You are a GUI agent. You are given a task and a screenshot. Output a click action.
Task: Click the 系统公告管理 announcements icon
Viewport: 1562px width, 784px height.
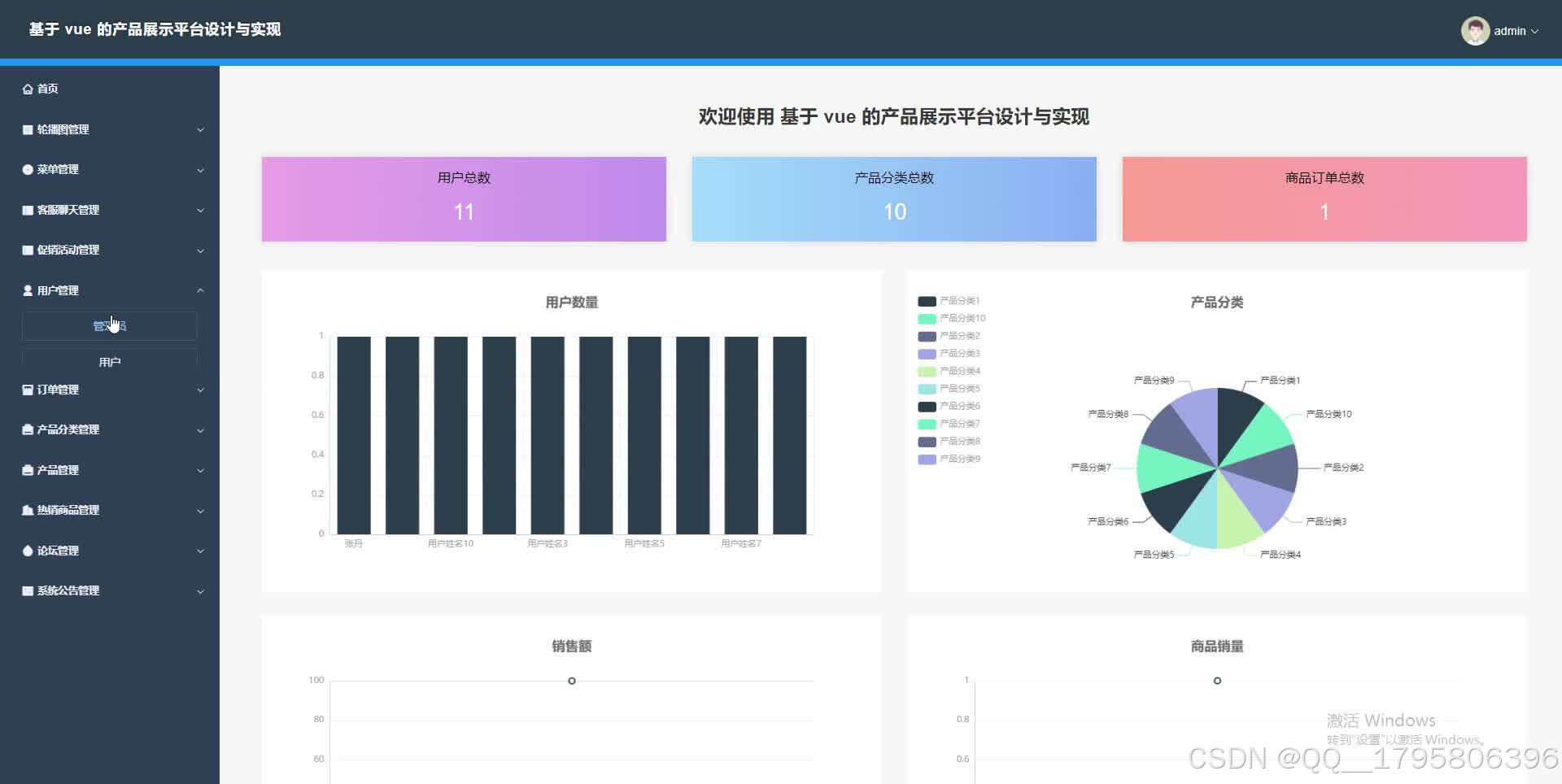(27, 590)
